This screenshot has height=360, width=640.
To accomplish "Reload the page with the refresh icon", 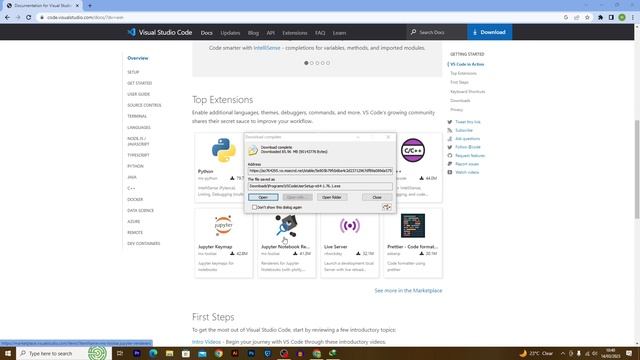I will tap(29, 17).
